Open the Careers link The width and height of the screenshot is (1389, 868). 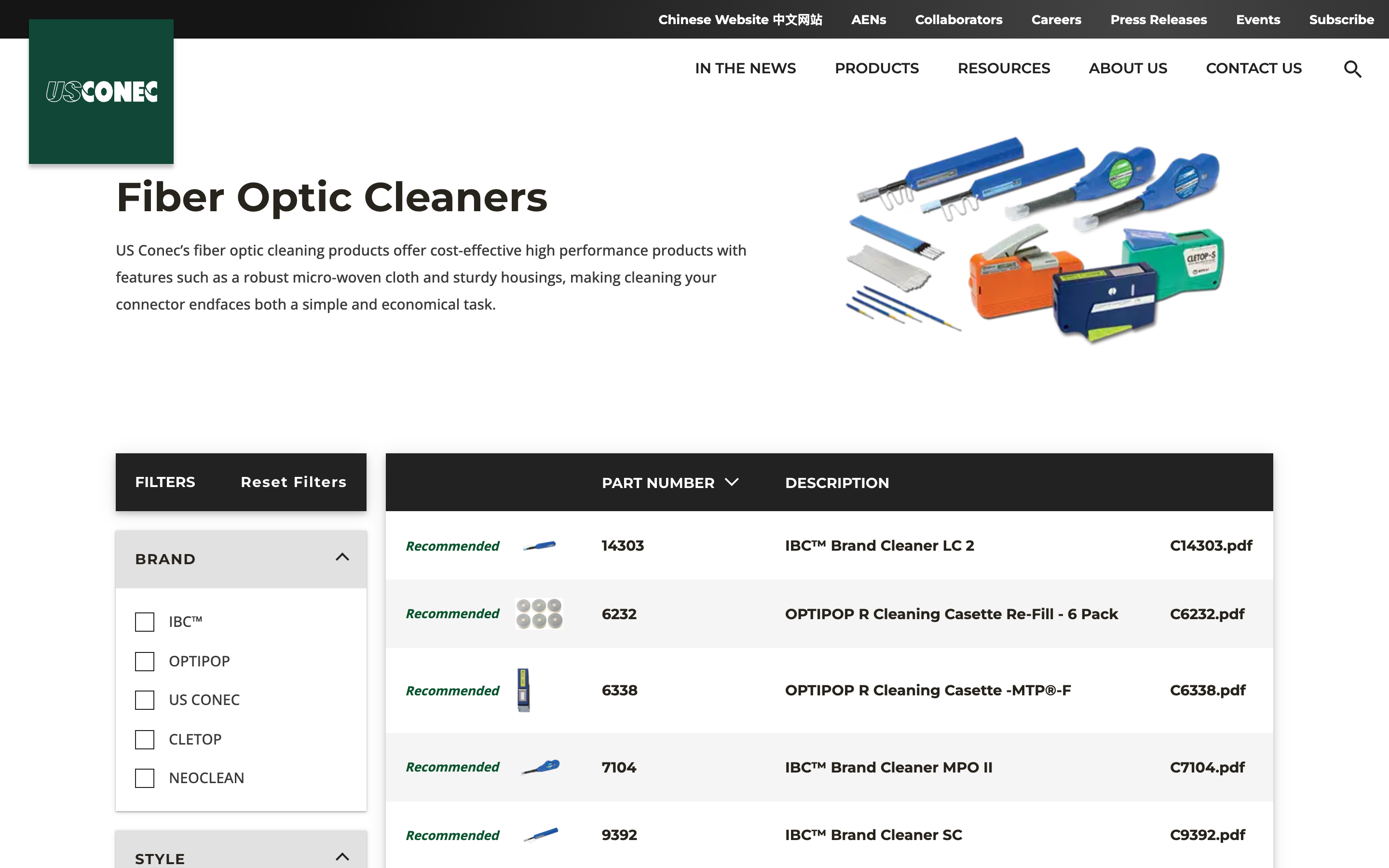pos(1056,19)
